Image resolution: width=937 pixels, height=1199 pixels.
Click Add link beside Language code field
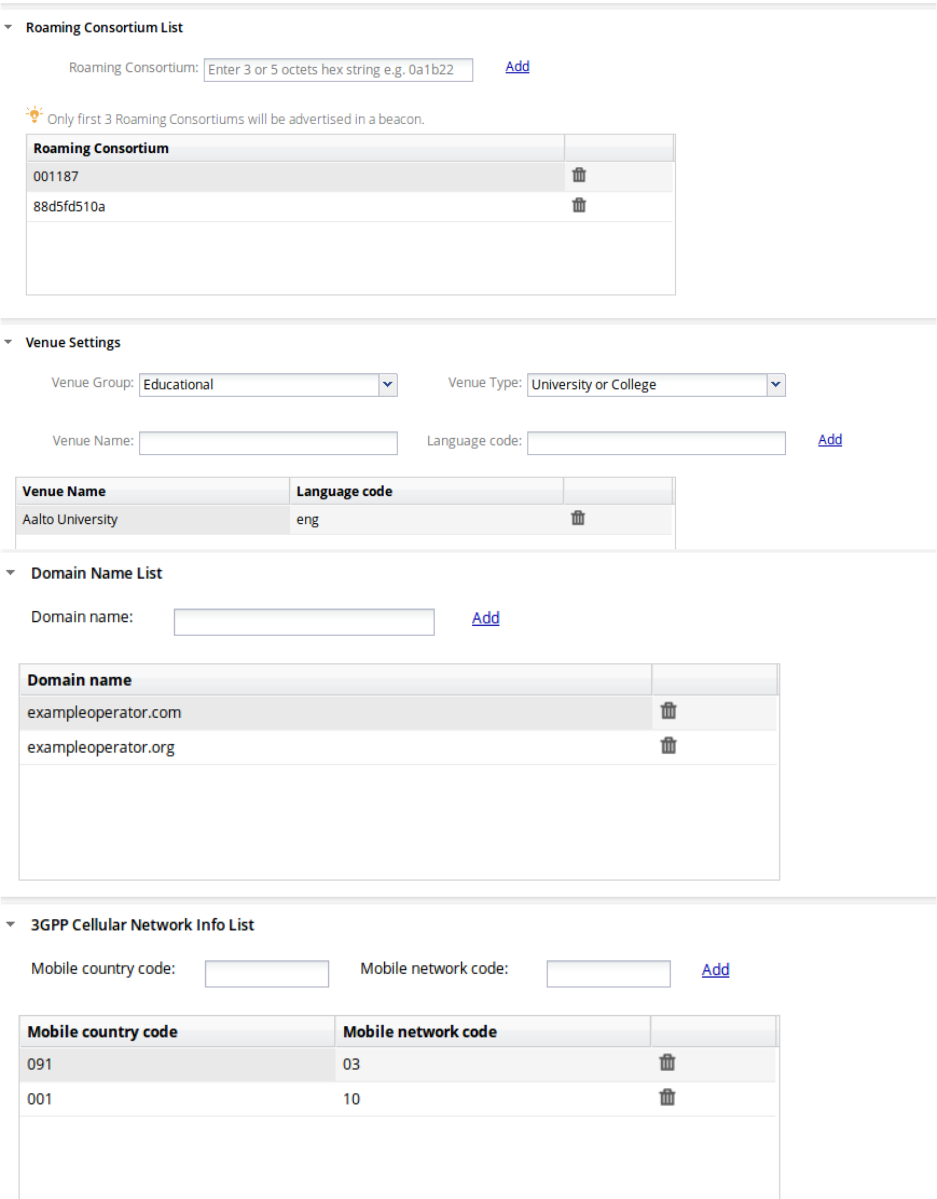click(830, 440)
